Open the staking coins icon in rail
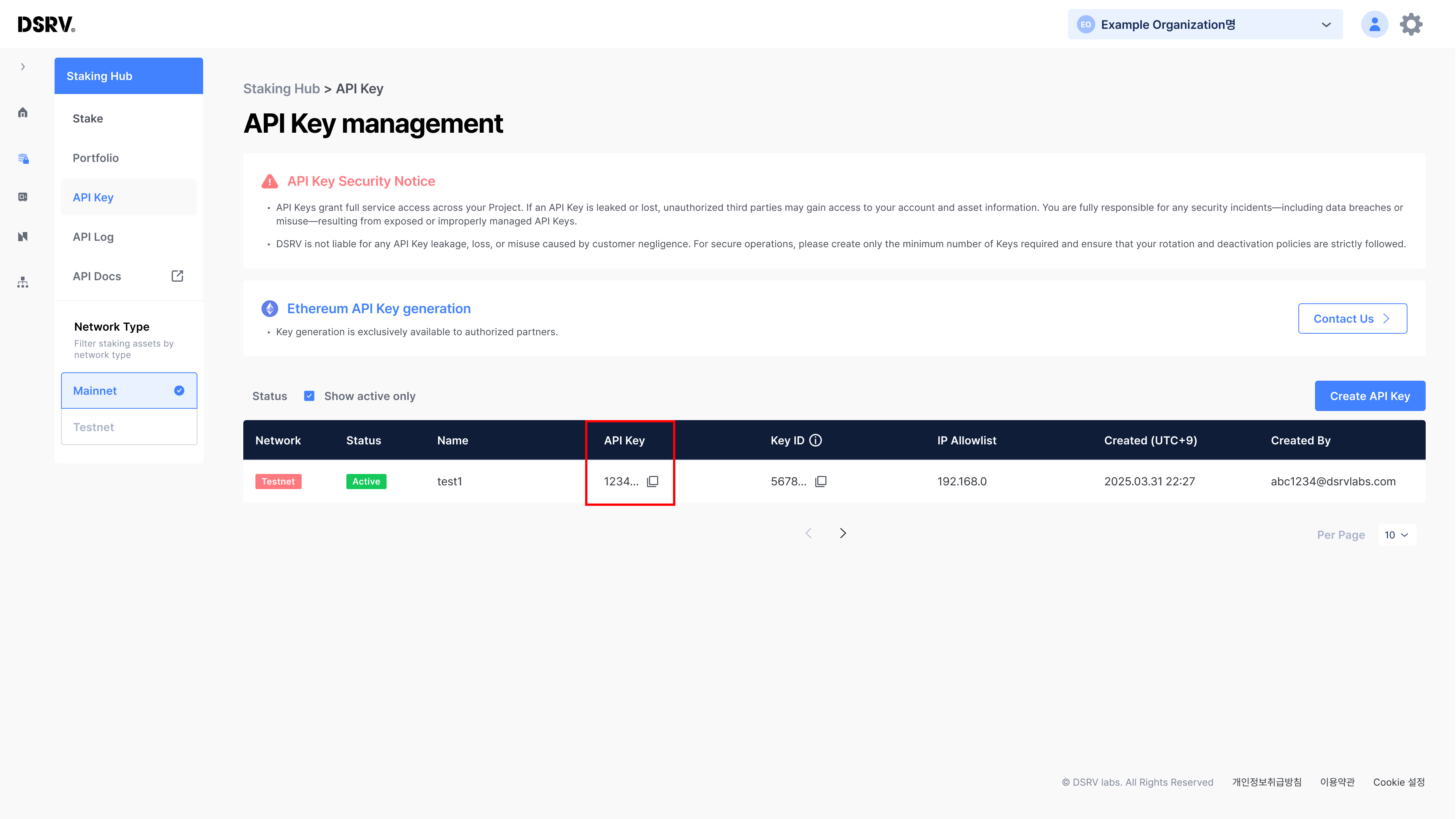This screenshot has width=1456, height=819. pyautogui.click(x=23, y=158)
